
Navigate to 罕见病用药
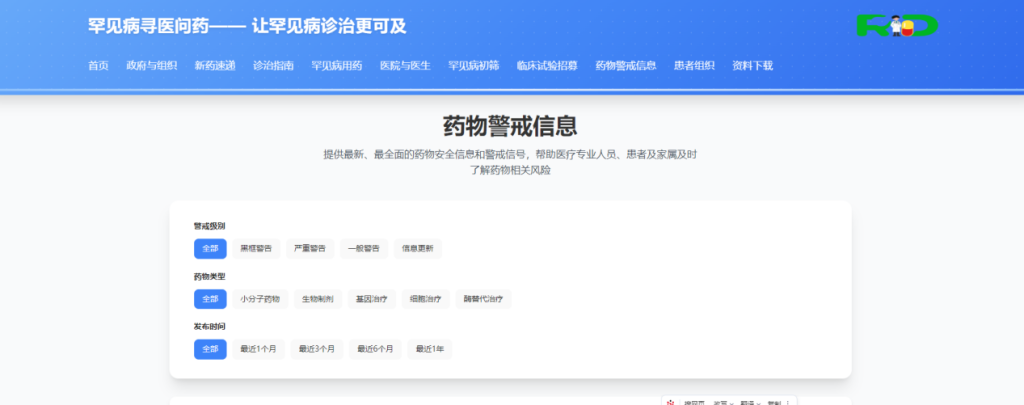point(337,65)
